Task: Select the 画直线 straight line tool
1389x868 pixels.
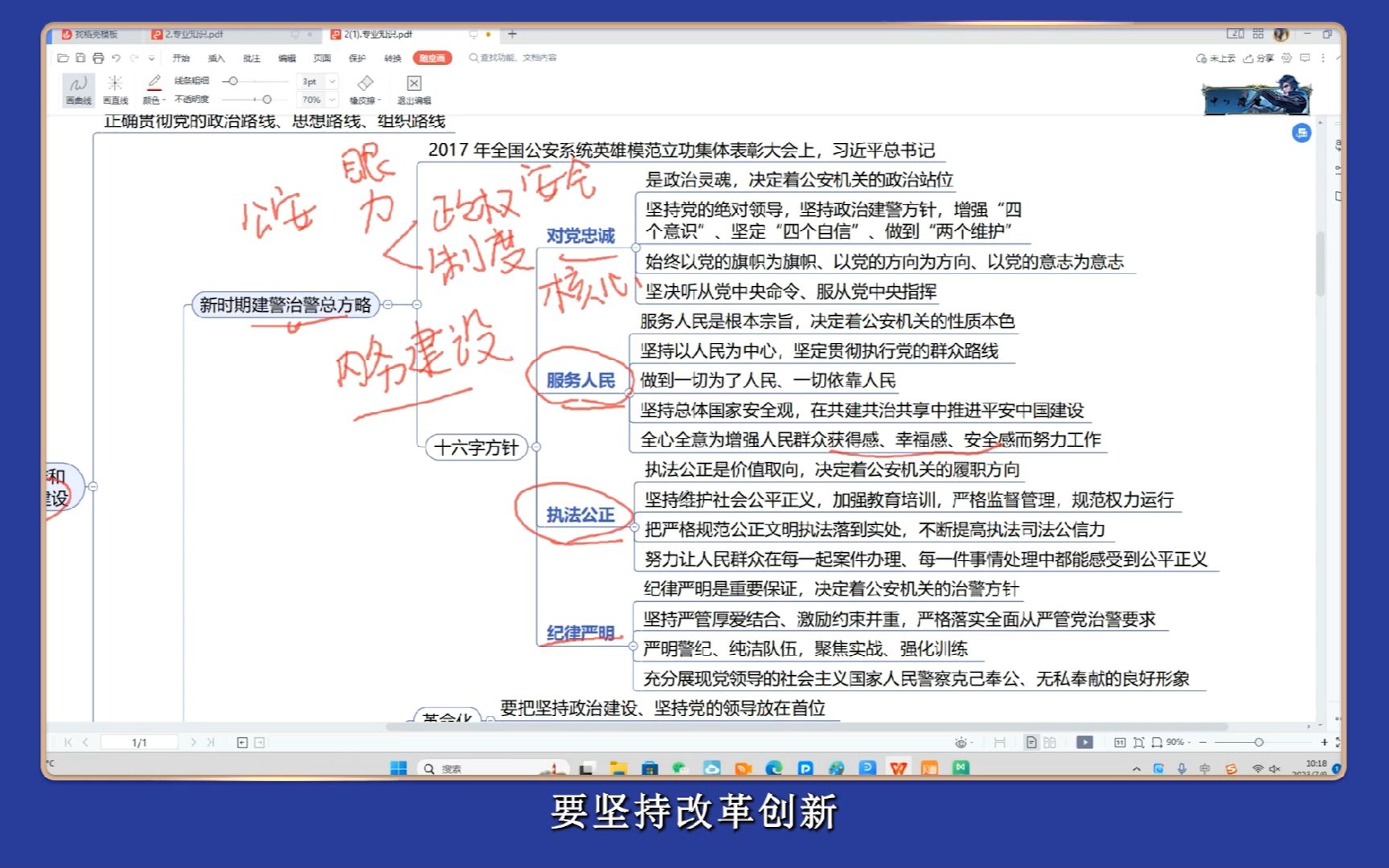Action: click(x=115, y=89)
